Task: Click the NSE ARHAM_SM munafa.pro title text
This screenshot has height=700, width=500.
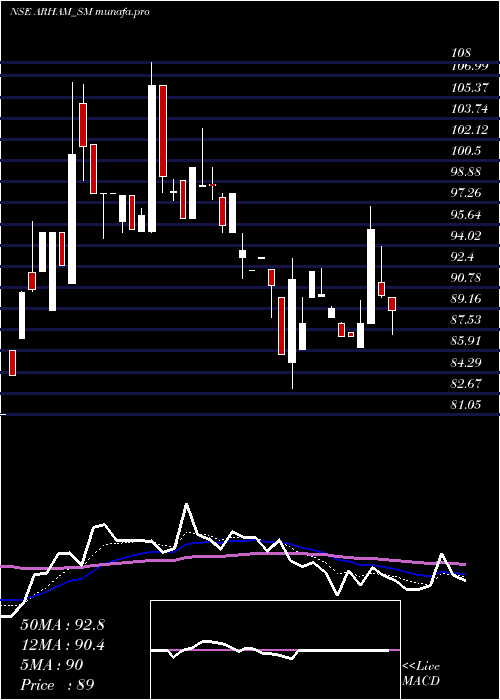Action: tap(79, 12)
